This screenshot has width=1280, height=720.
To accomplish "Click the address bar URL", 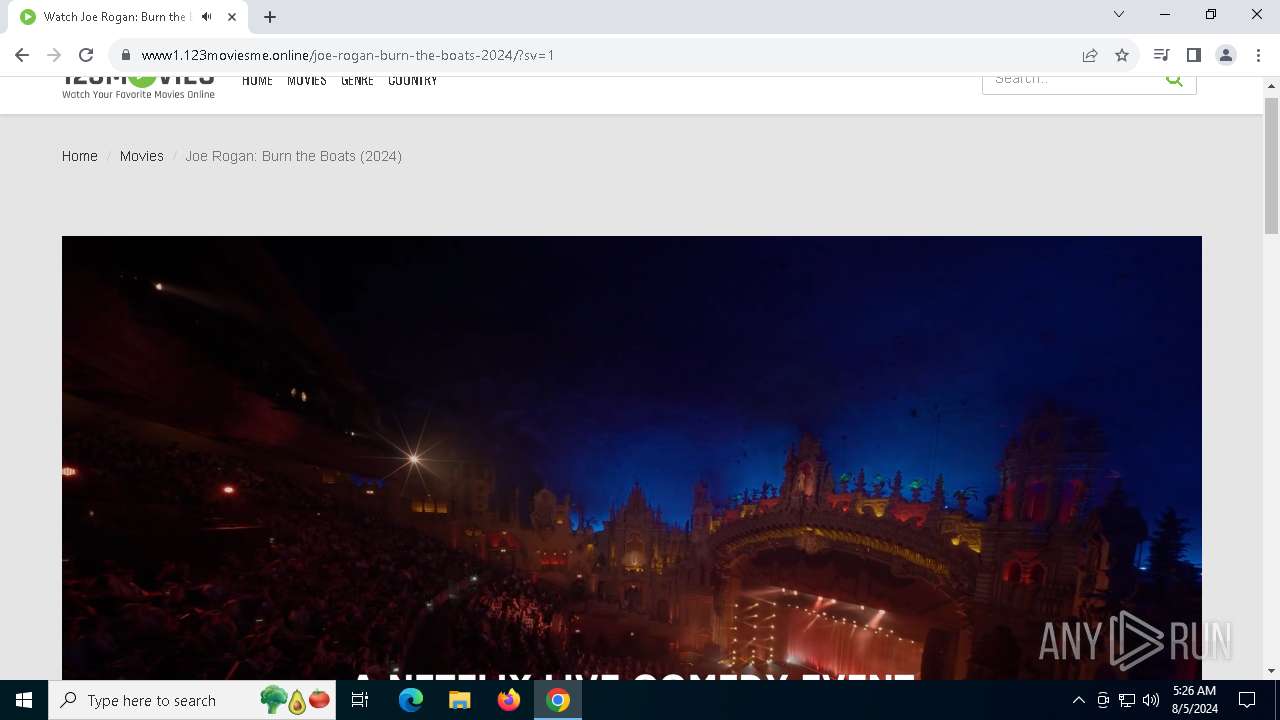I will [x=348, y=55].
